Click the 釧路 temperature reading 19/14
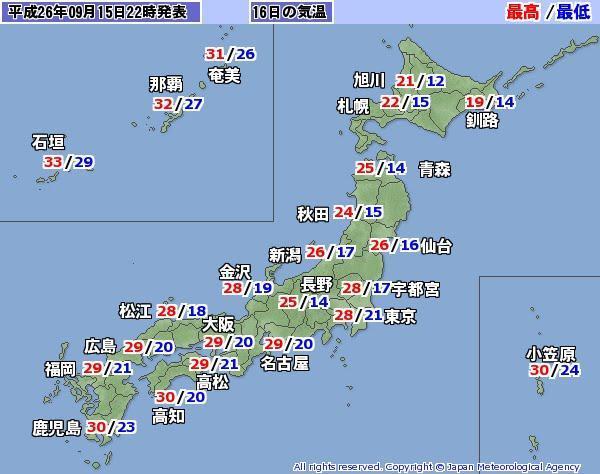 click(491, 102)
